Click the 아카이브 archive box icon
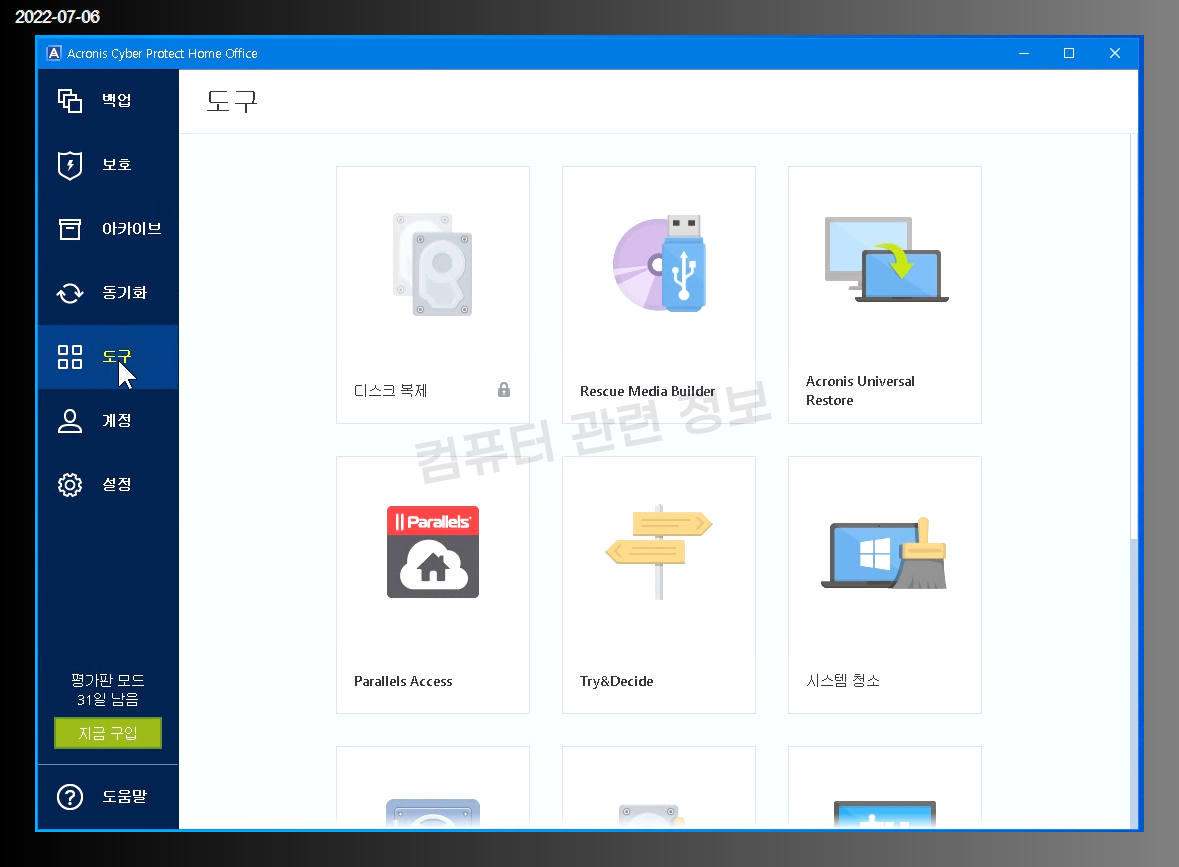Image resolution: width=1179 pixels, height=867 pixels. (x=70, y=229)
